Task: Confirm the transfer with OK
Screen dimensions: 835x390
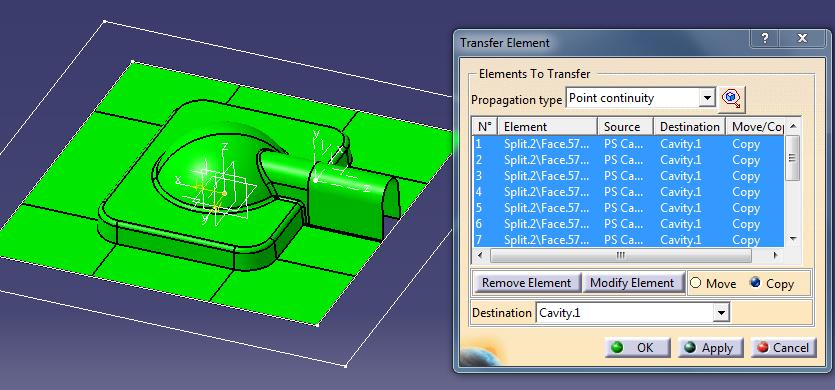Action: [x=637, y=347]
